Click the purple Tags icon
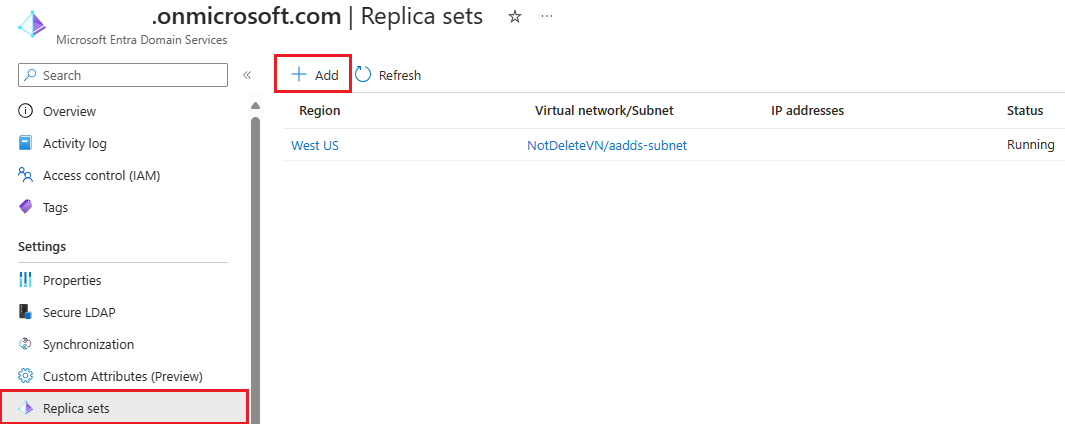The image size is (1065, 424). (x=26, y=207)
